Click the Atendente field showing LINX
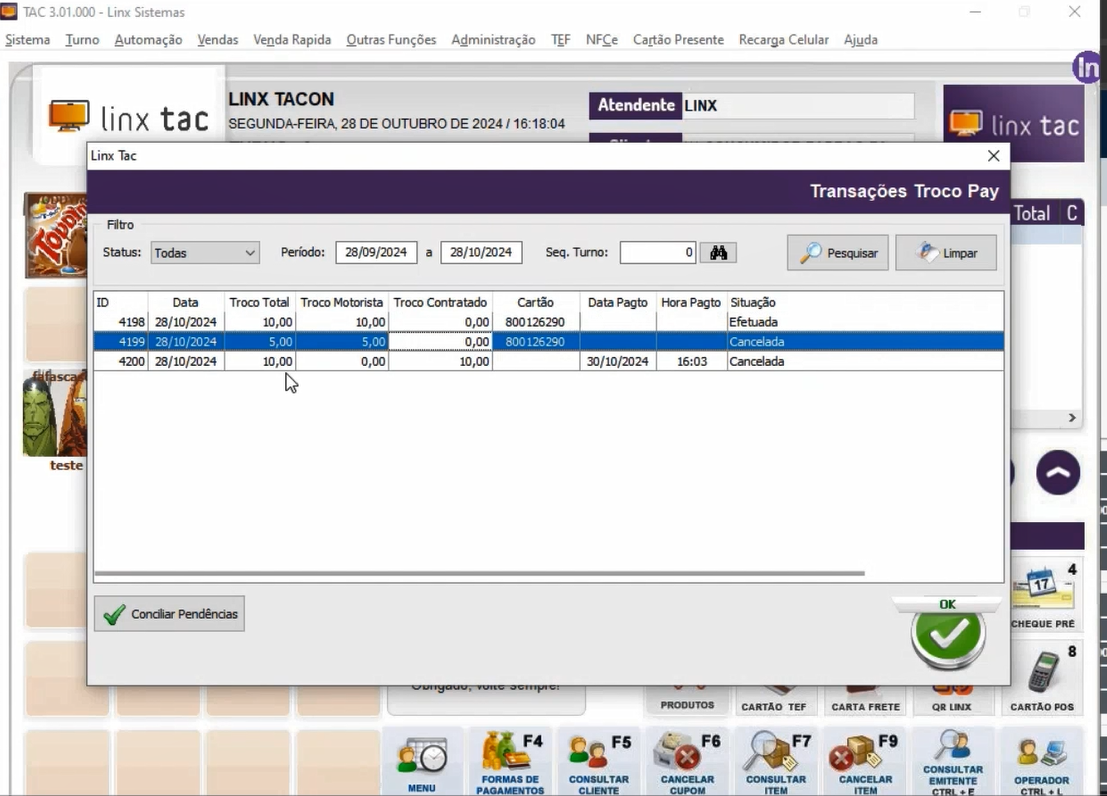1107x796 pixels. tap(798, 105)
